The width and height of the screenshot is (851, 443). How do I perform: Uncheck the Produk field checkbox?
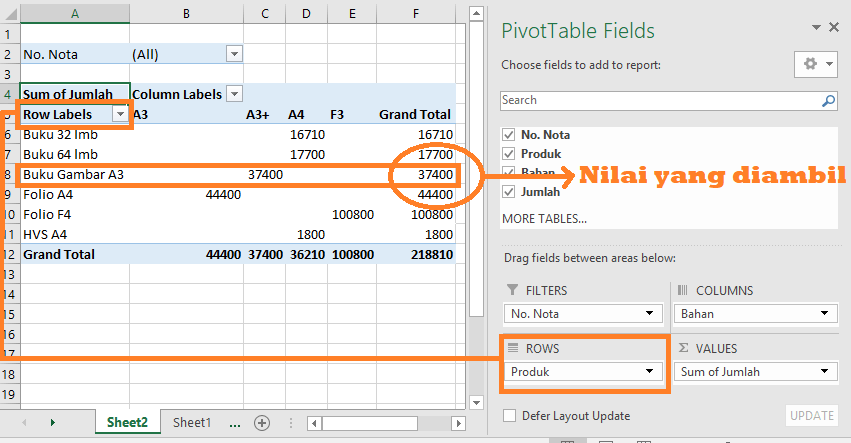[x=509, y=154]
